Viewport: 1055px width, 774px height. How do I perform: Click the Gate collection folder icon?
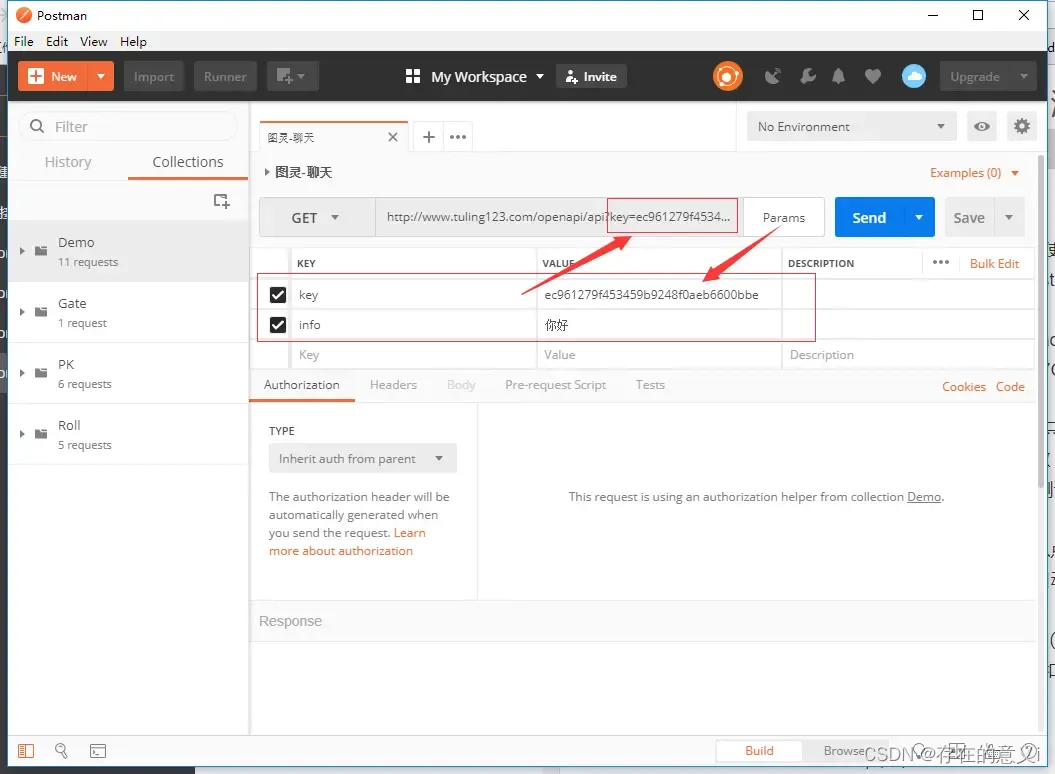coord(41,312)
